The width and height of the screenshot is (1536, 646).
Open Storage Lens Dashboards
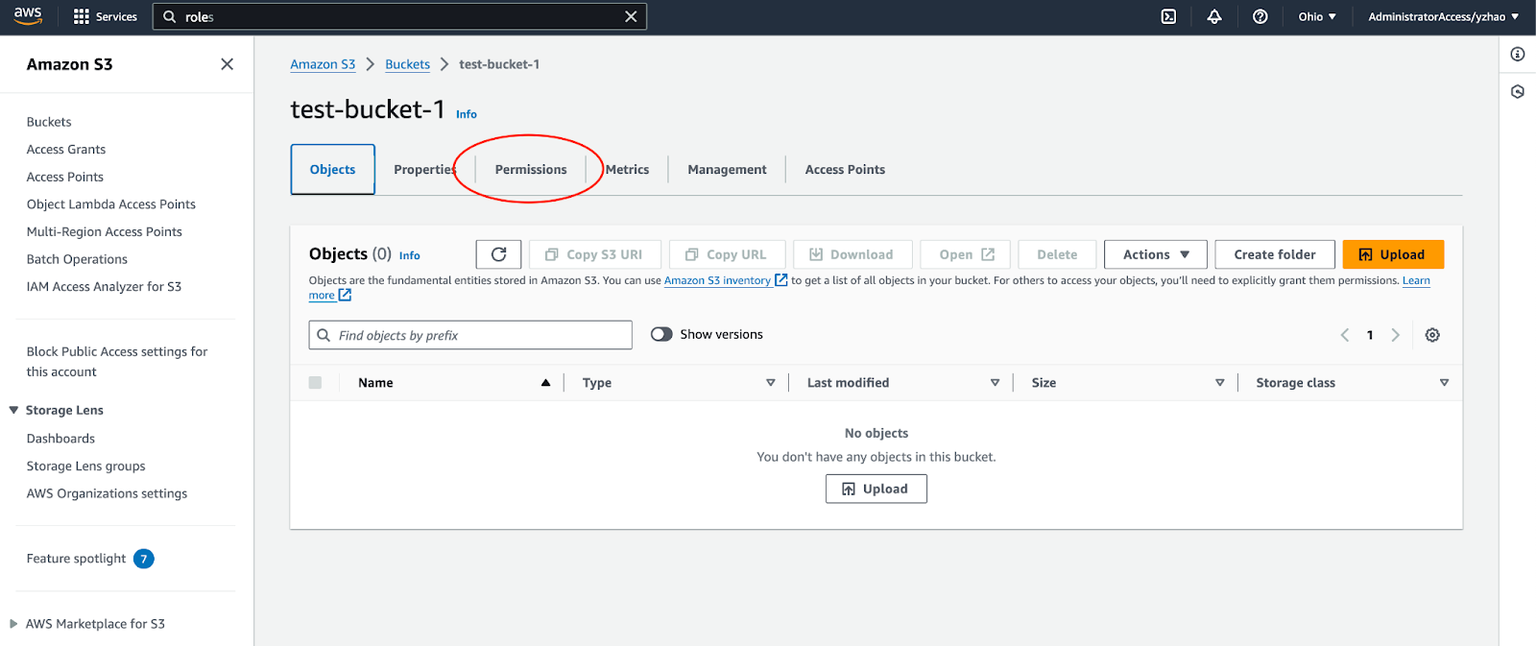pyautogui.click(x=61, y=439)
